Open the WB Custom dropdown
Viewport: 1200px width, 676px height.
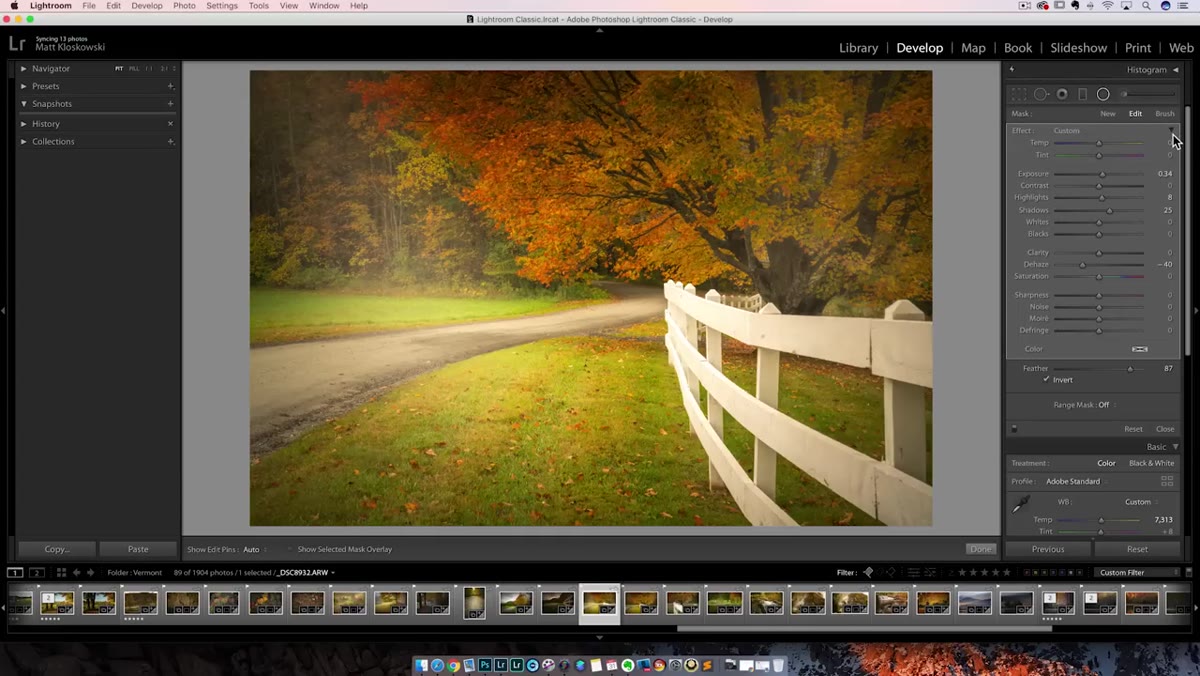coord(1141,502)
